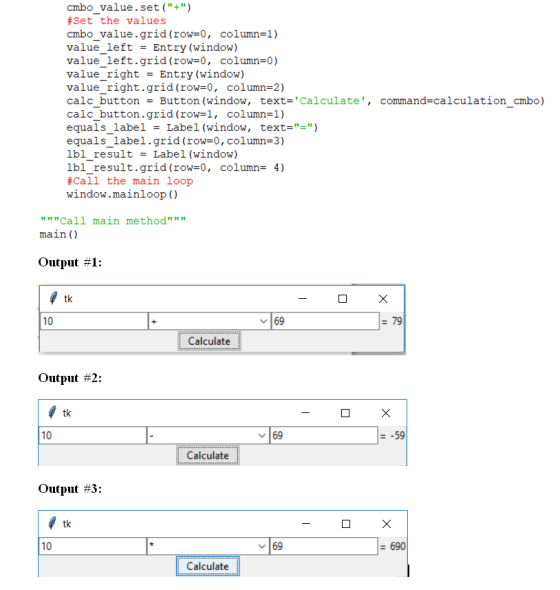Click result label -59 in Output #2

(397, 436)
